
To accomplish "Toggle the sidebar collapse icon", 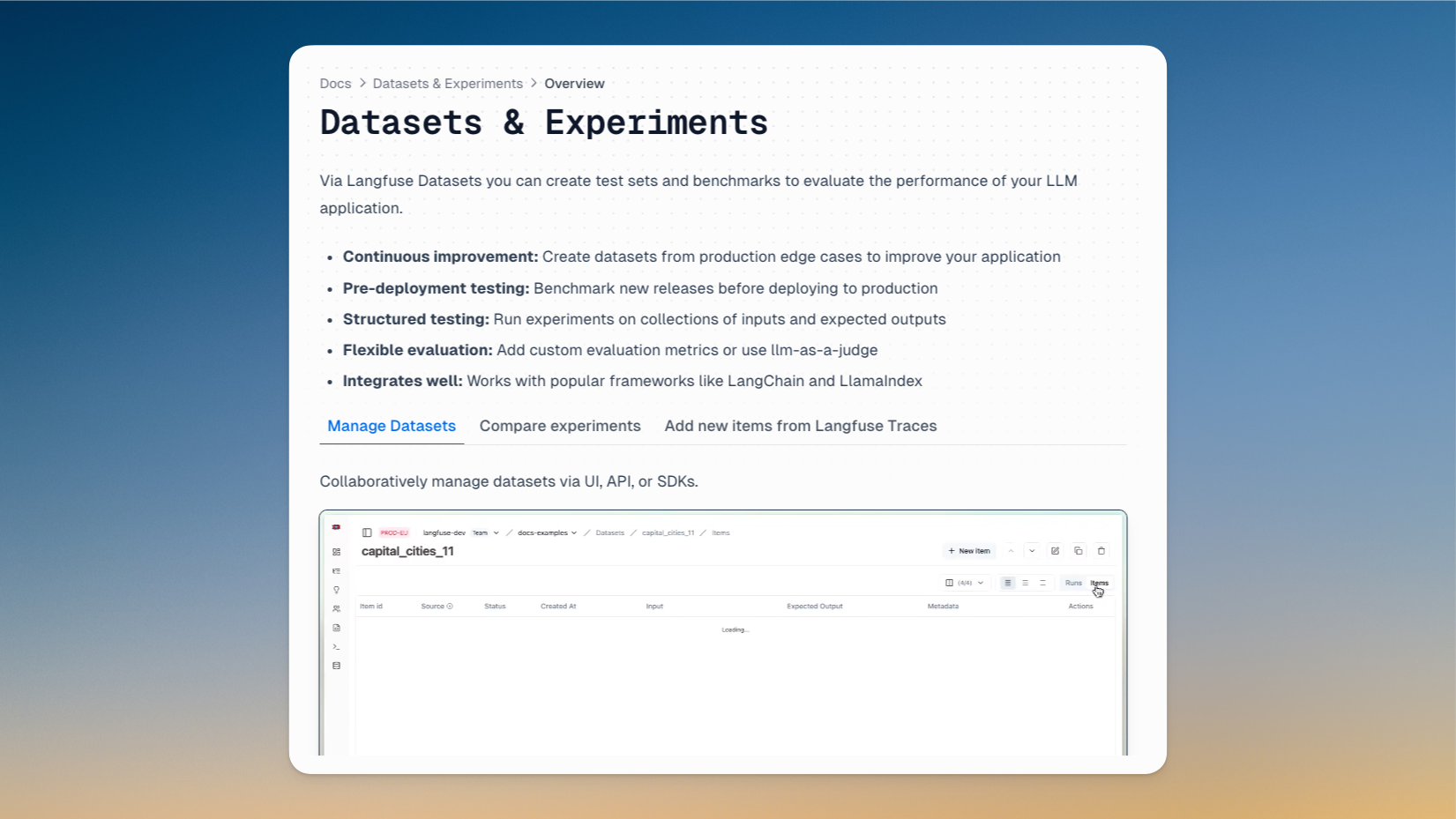I will click(x=368, y=532).
